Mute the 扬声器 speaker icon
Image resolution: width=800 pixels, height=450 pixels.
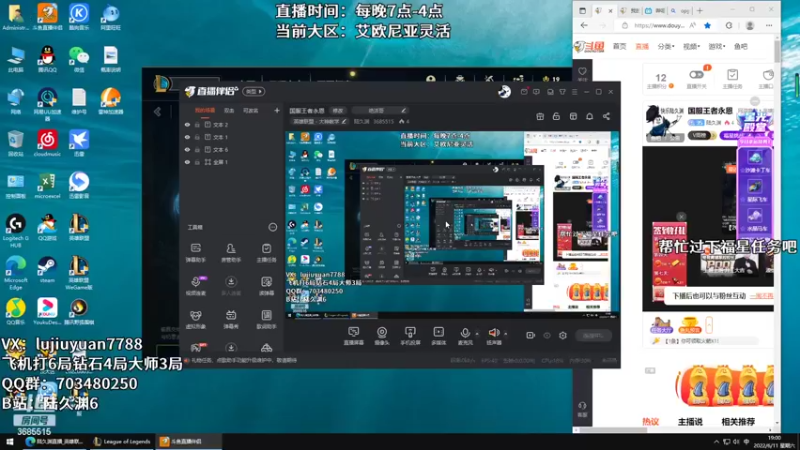[494, 333]
